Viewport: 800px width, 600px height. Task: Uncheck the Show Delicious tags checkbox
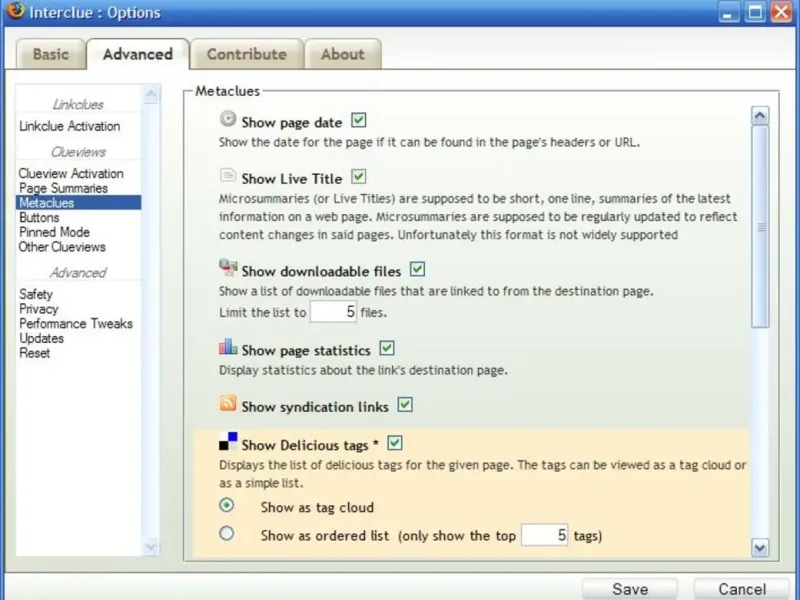pos(395,443)
